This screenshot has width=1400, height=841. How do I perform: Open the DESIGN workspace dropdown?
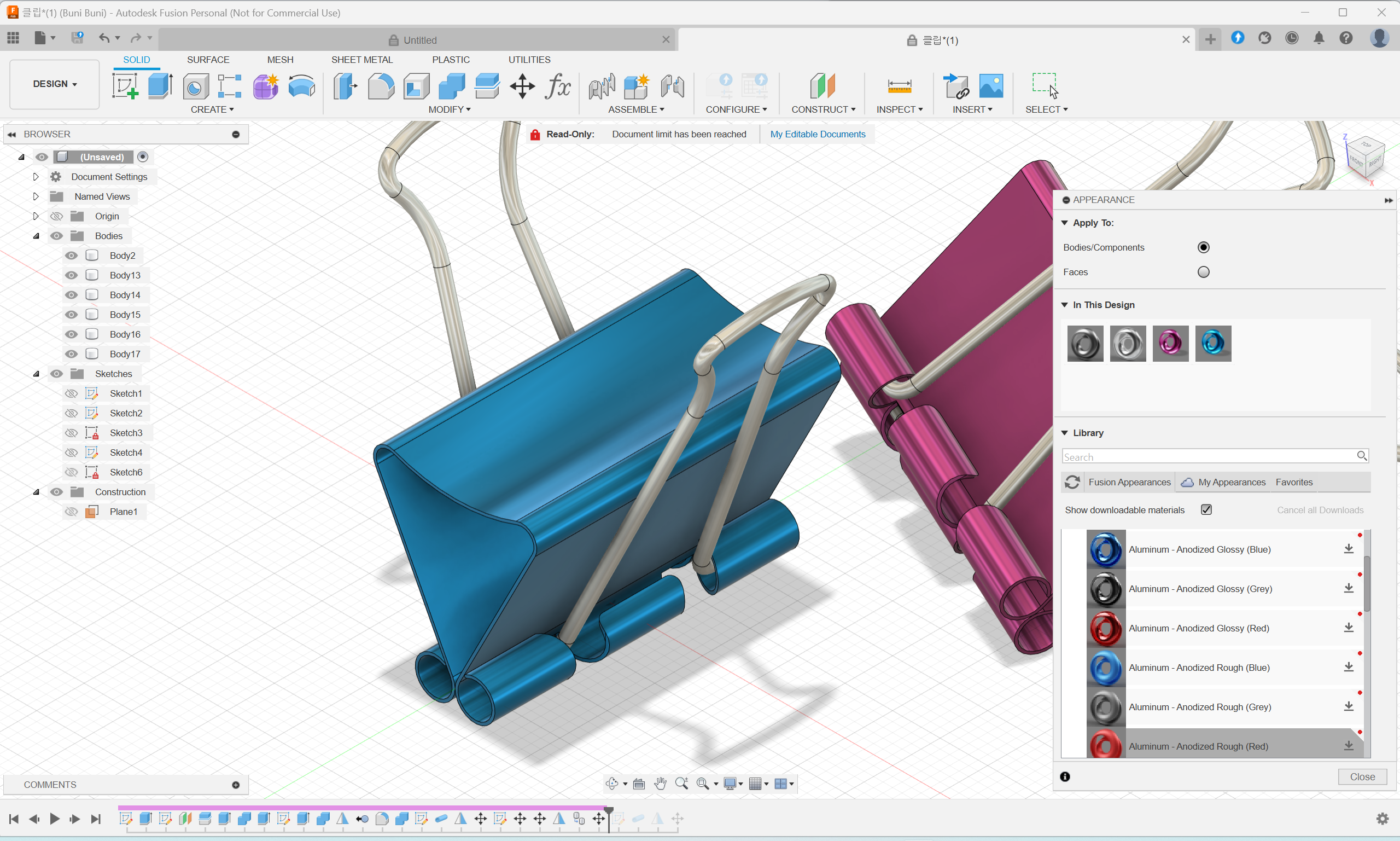click(x=54, y=84)
